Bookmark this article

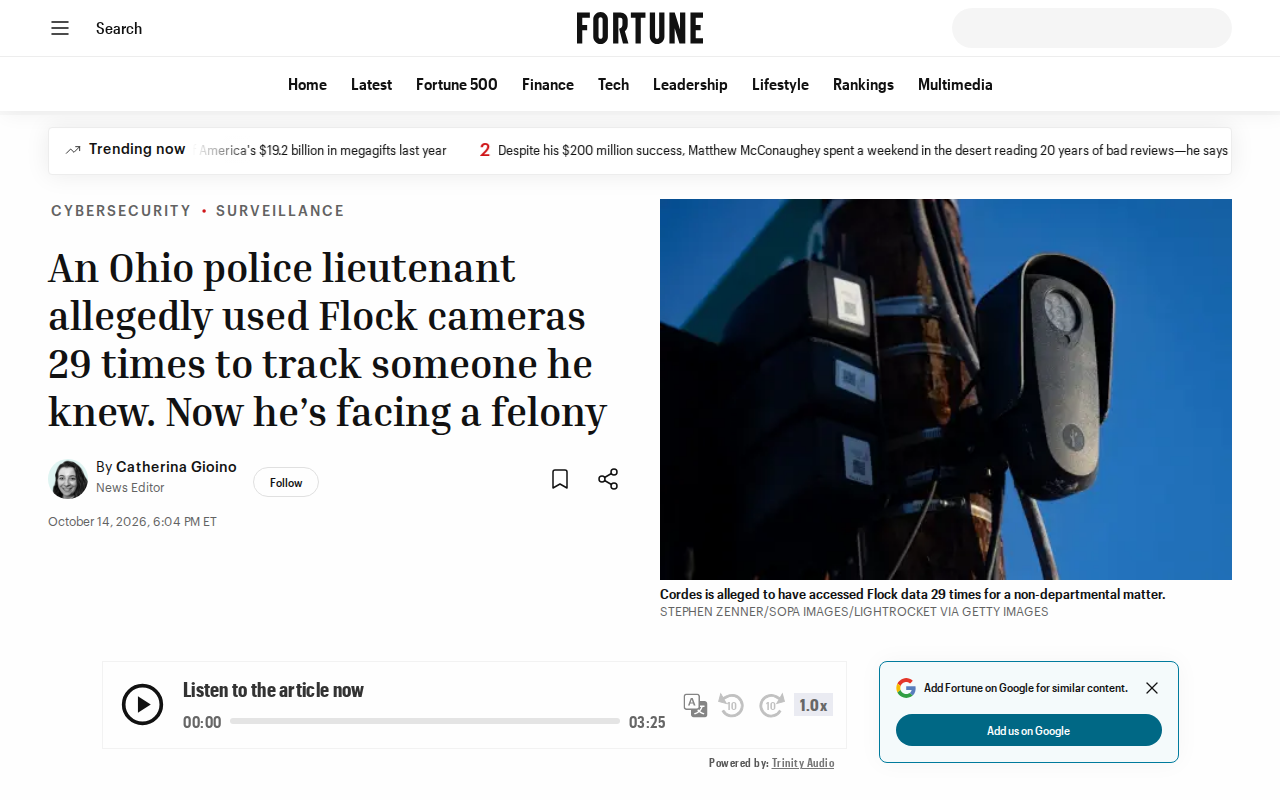560,479
